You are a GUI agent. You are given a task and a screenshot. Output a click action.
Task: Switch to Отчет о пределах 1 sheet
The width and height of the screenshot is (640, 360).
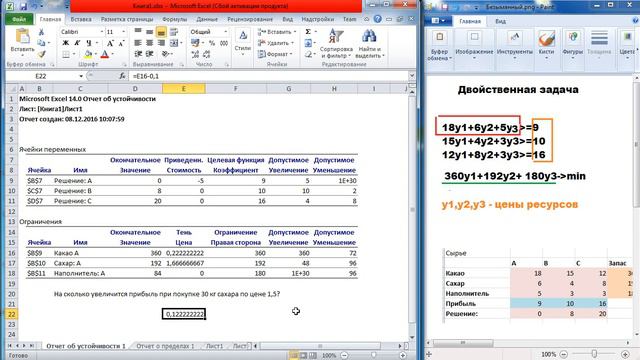165,346
